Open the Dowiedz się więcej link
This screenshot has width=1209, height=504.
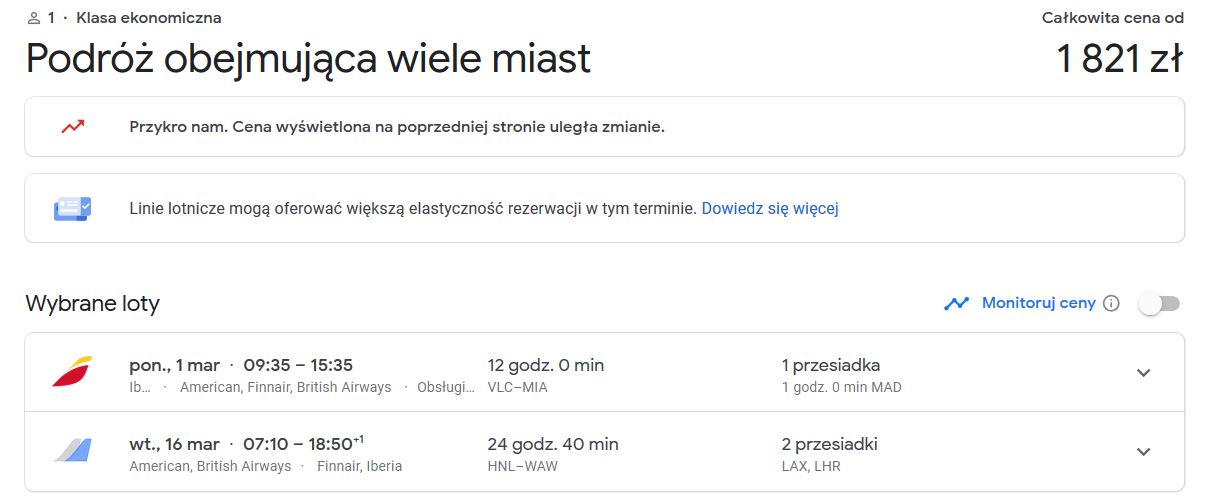770,208
